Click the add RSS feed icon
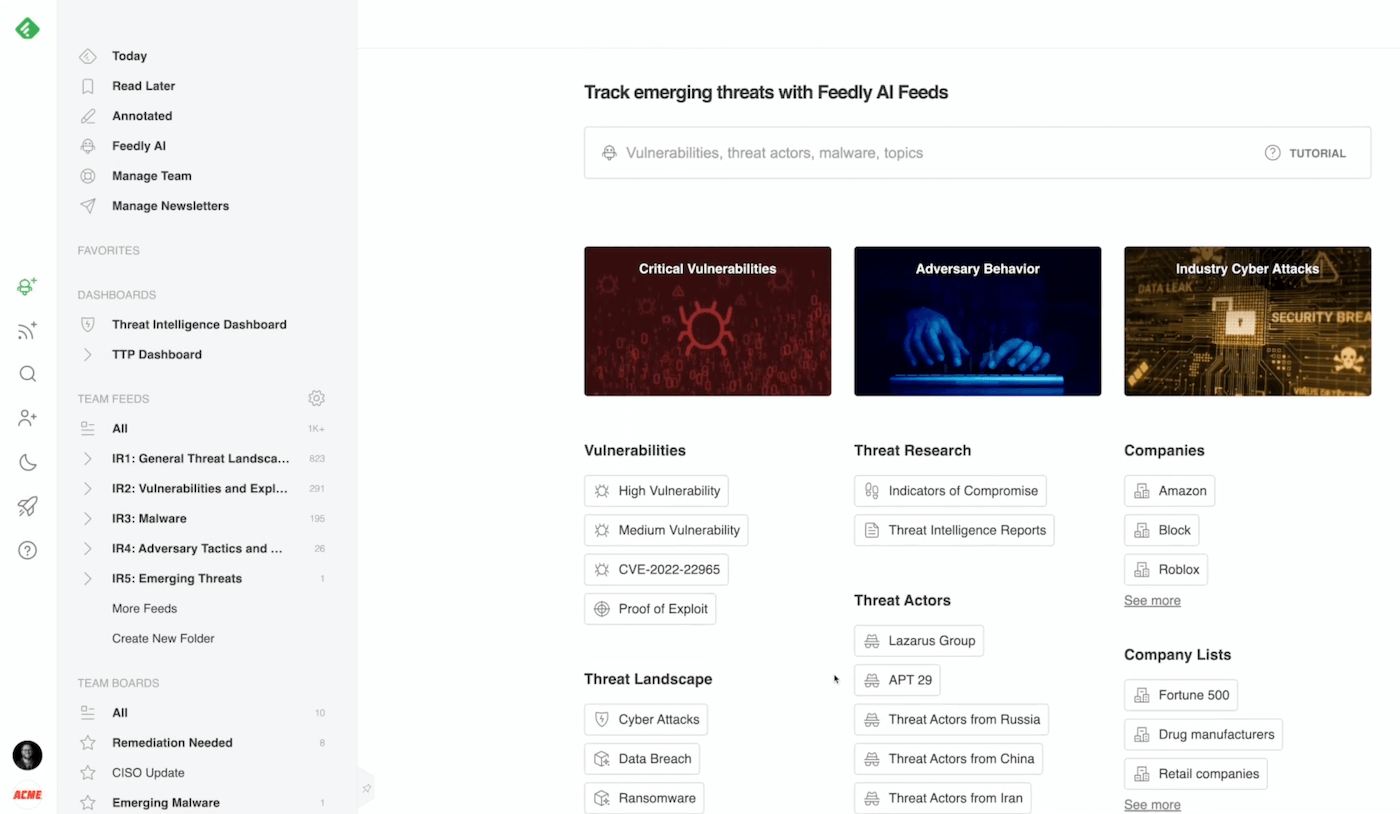 (28, 331)
